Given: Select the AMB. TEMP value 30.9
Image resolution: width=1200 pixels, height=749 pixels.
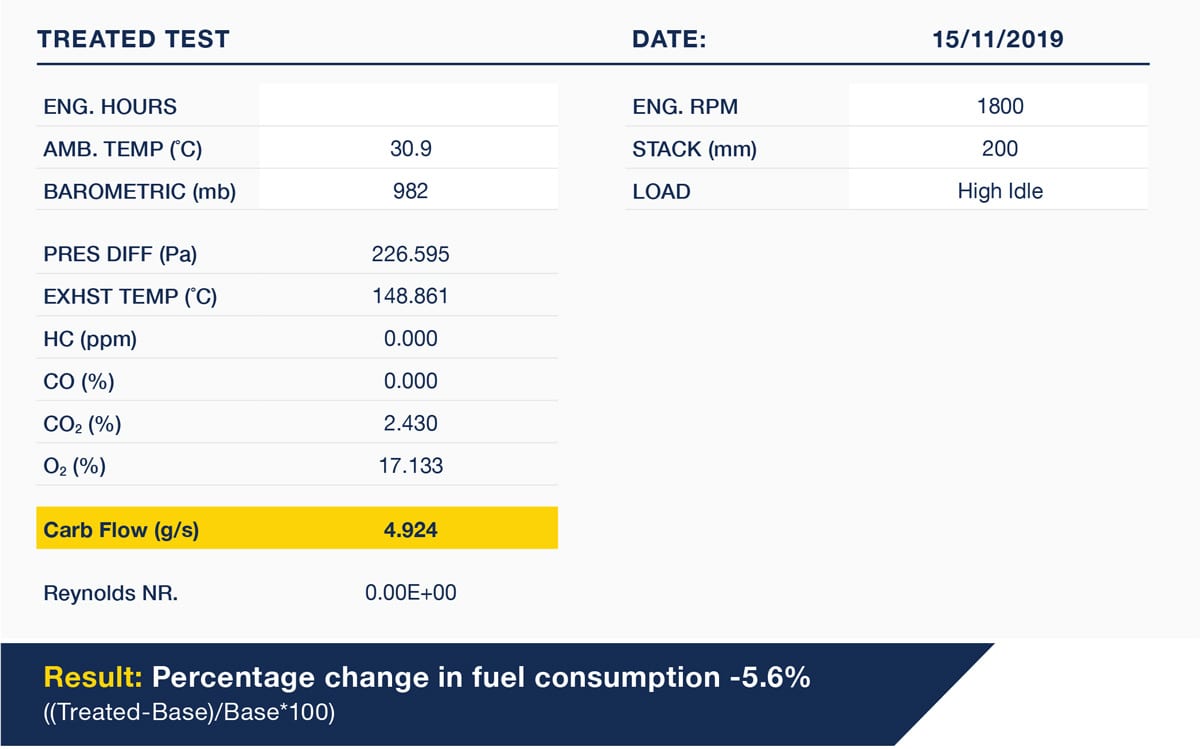Looking at the screenshot, I should tap(410, 149).
